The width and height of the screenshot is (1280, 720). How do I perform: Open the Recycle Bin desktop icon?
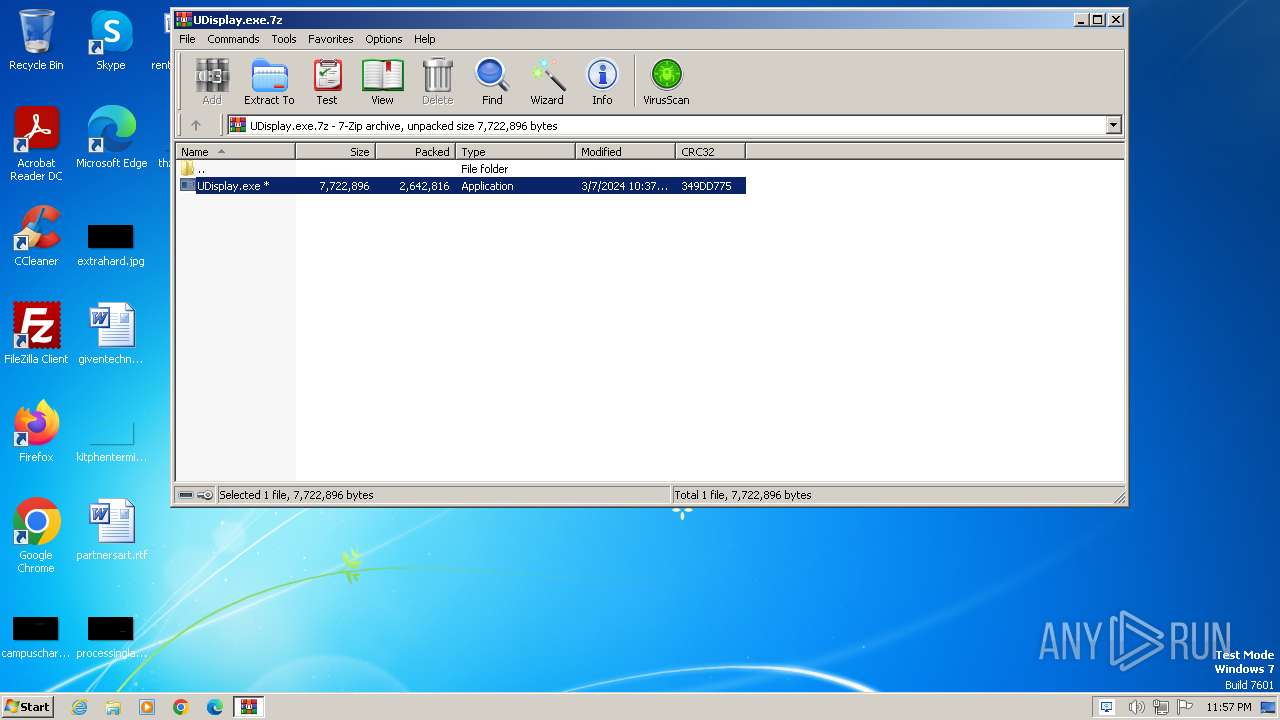[36, 40]
